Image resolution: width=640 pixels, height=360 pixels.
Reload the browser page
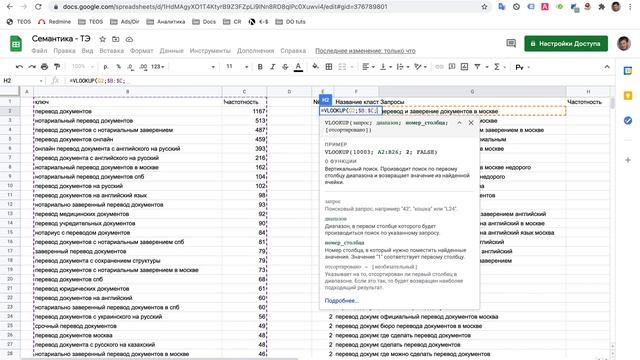point(38,7)
